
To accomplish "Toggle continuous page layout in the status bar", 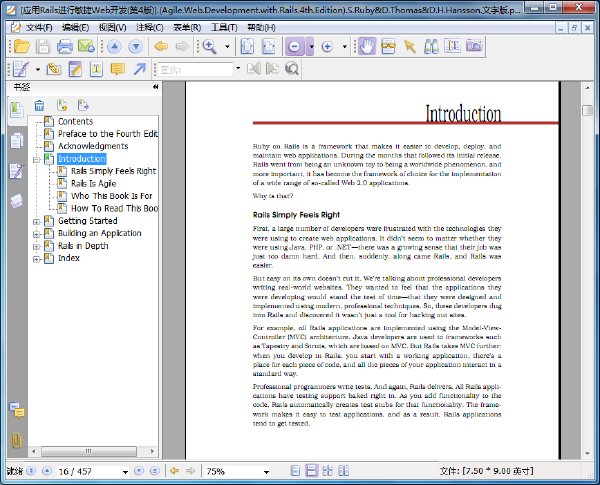I will pos(311,471).
